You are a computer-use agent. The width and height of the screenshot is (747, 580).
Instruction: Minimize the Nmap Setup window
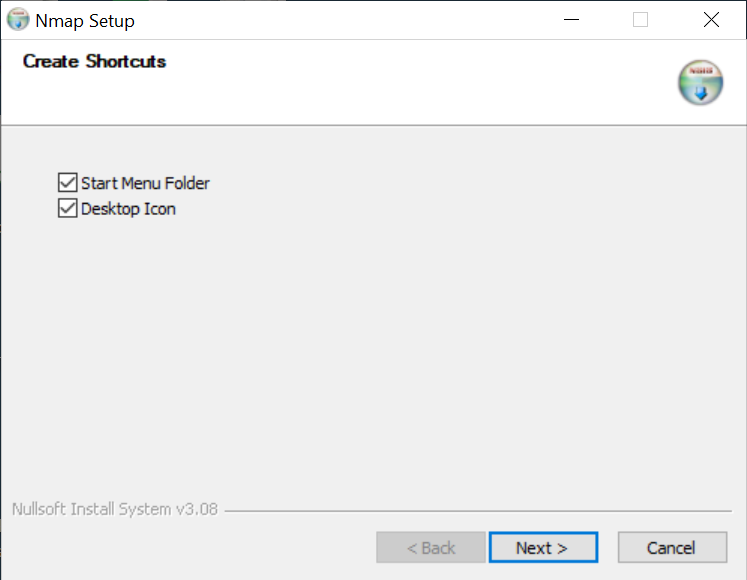pyautogui.click(x=571, y=20)
